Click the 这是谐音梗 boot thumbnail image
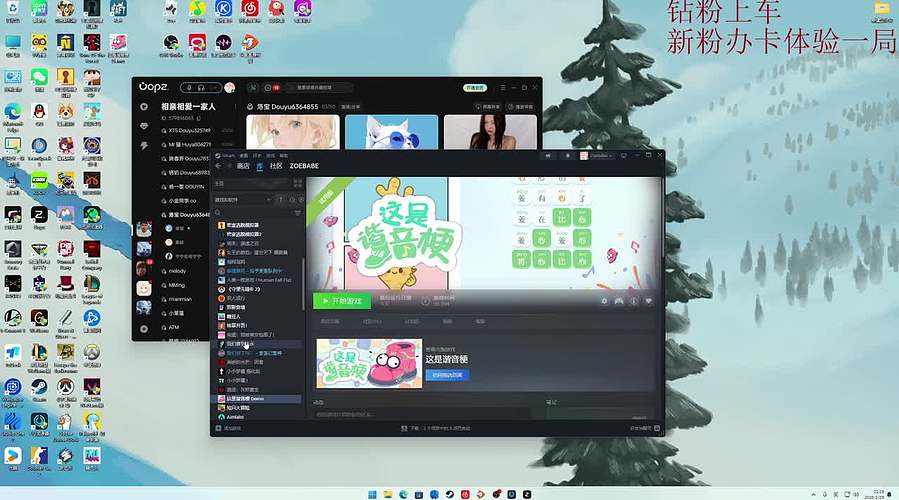The width and height of the screenshot is (899, 500). pyautogui.click(x=369, y=364)
